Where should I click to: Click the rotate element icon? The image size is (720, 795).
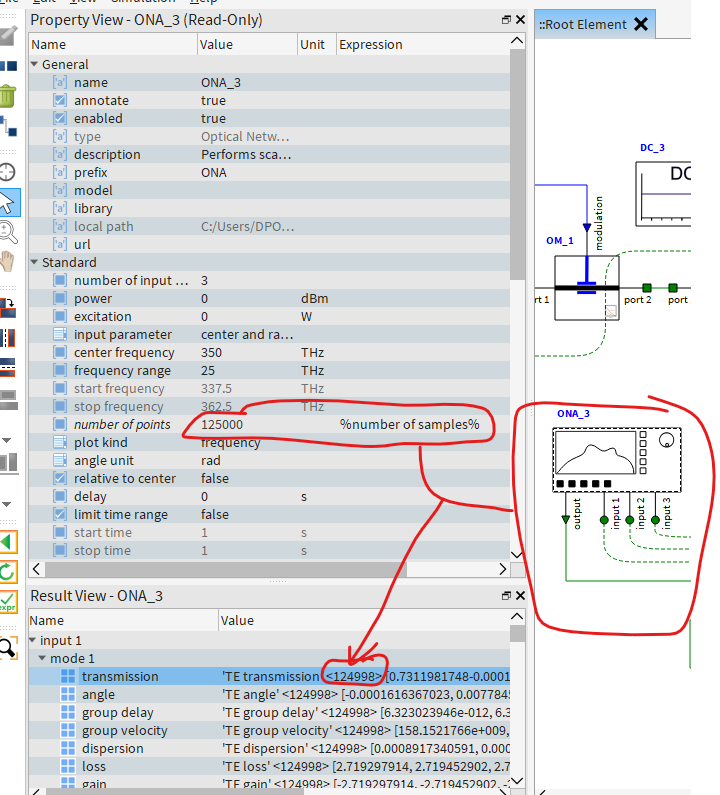point(8,307)
